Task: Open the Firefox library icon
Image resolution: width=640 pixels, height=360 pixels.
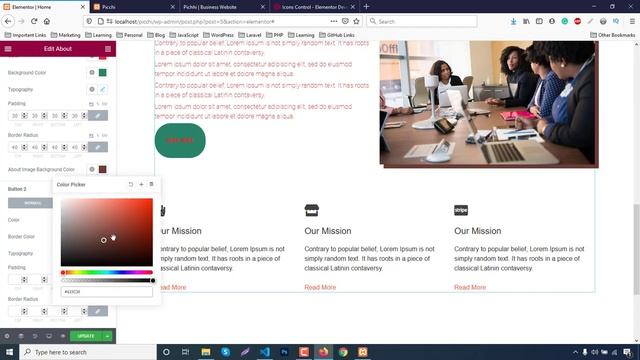Action: coord(526,21)
